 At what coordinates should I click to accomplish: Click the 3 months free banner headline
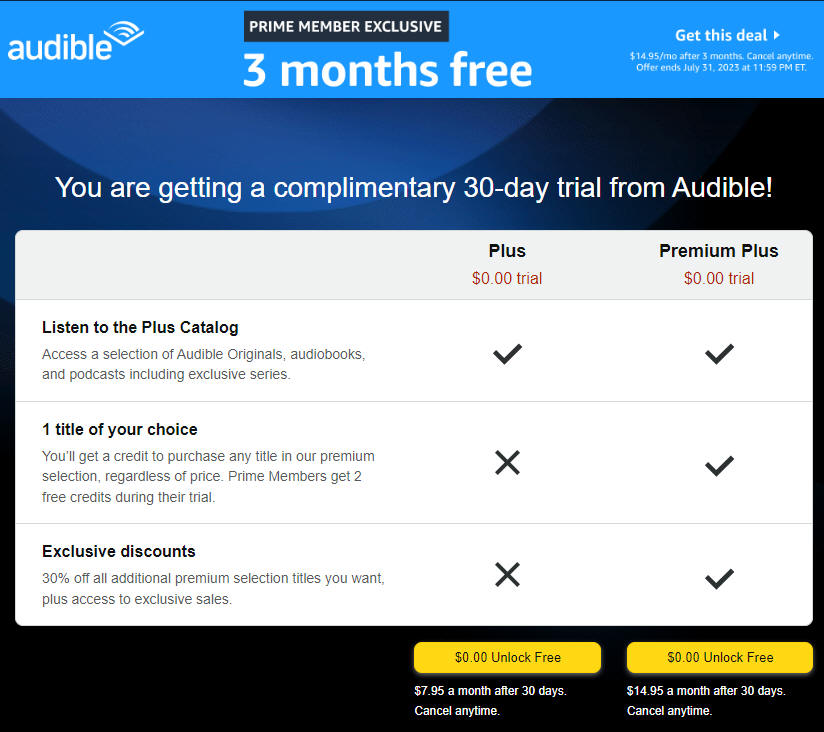(387, 70)
